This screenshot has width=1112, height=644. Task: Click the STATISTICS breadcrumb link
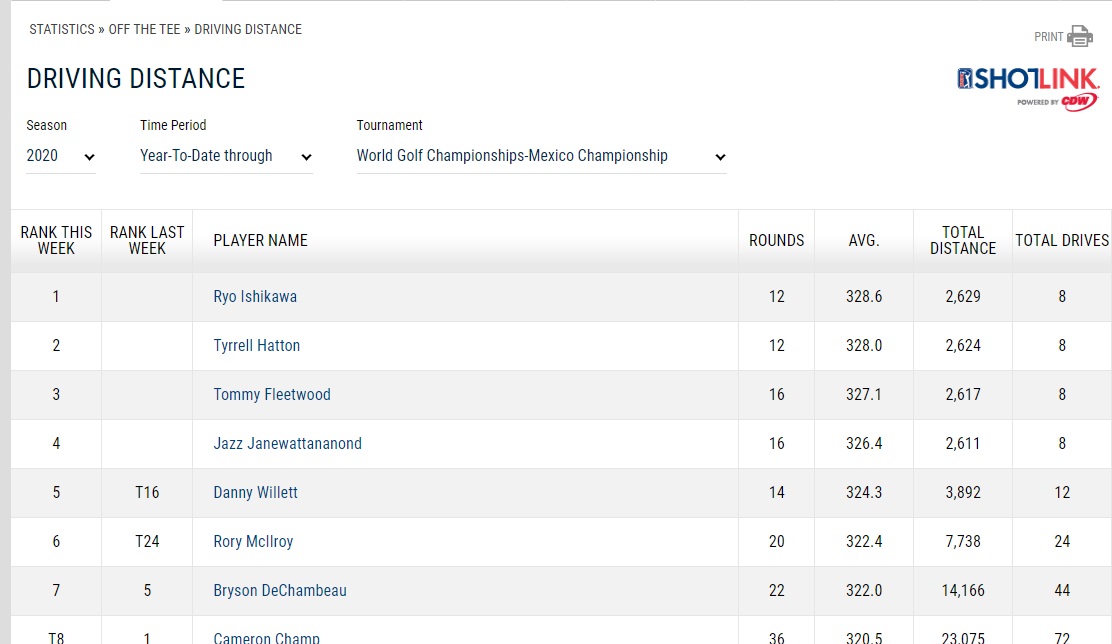(61, 29)
